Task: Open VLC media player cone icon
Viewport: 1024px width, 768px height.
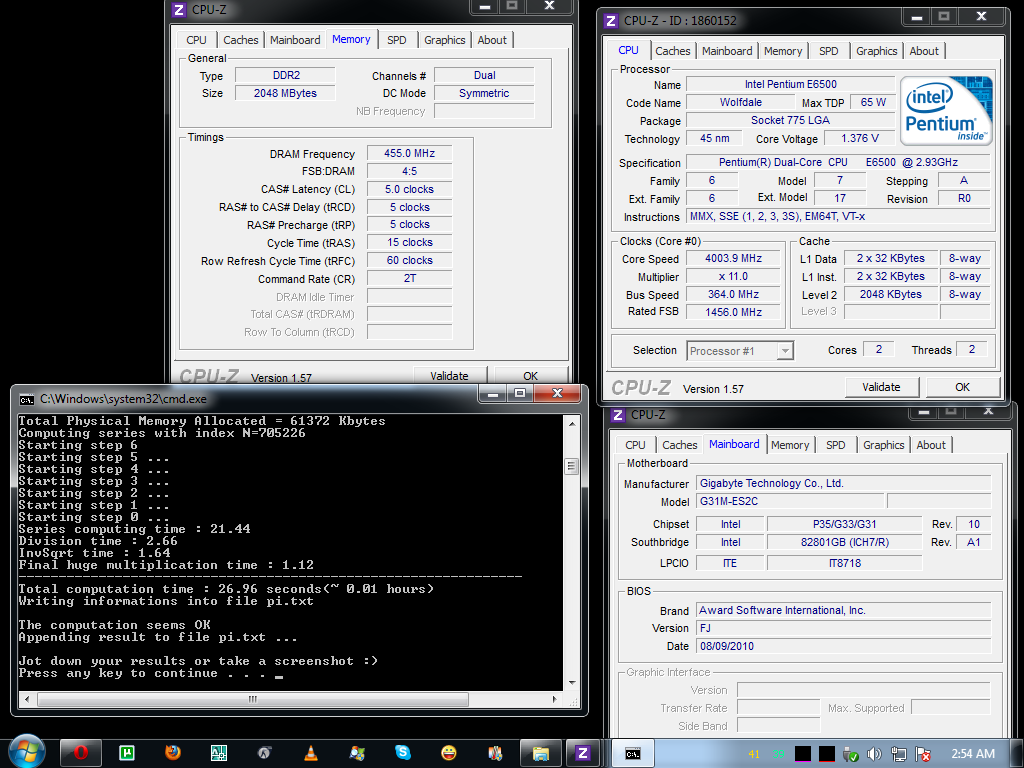Action: (311, 753)
